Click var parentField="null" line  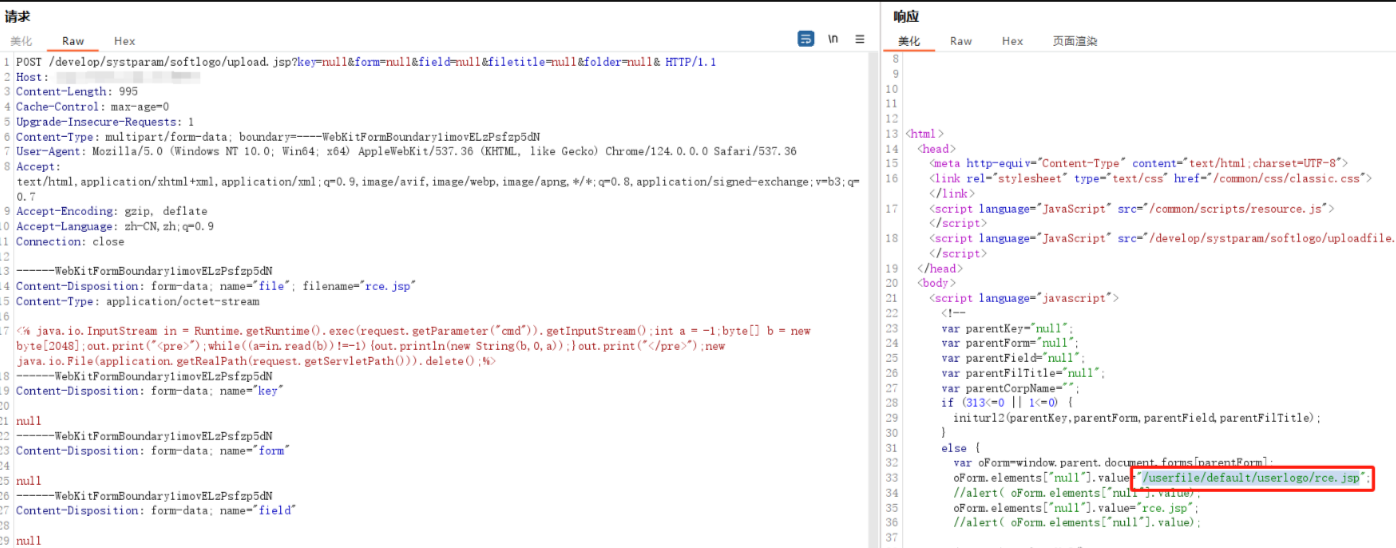(1013, 358)
